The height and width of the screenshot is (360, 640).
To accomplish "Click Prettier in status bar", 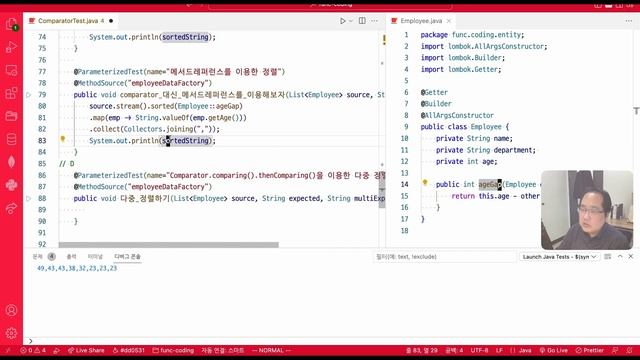I will pyautogui.click(x=589, y=350).
